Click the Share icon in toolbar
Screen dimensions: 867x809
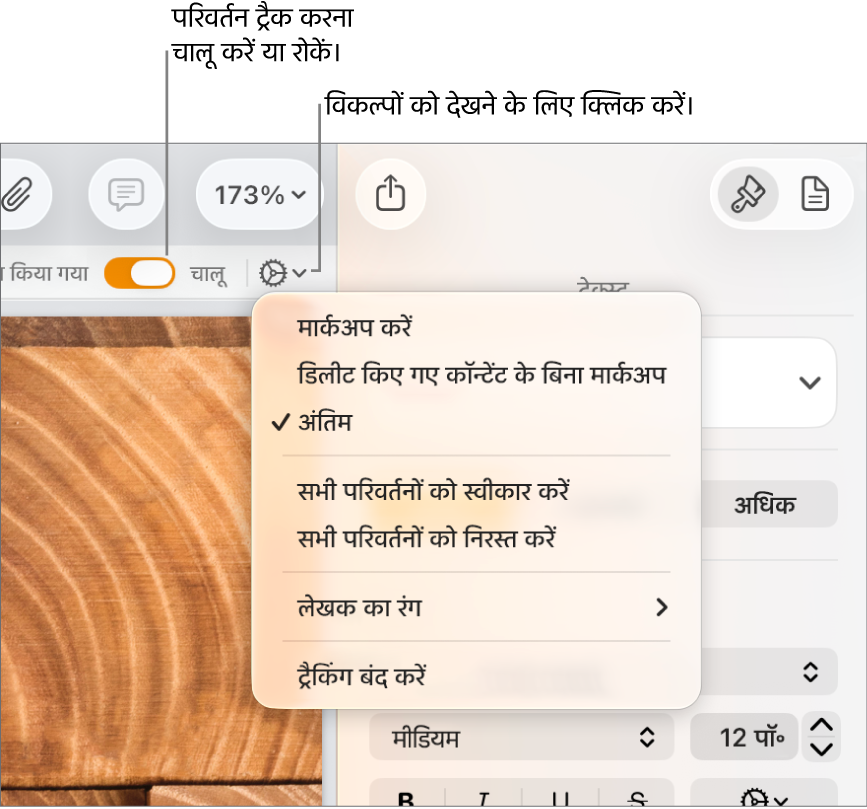[390, 194]
